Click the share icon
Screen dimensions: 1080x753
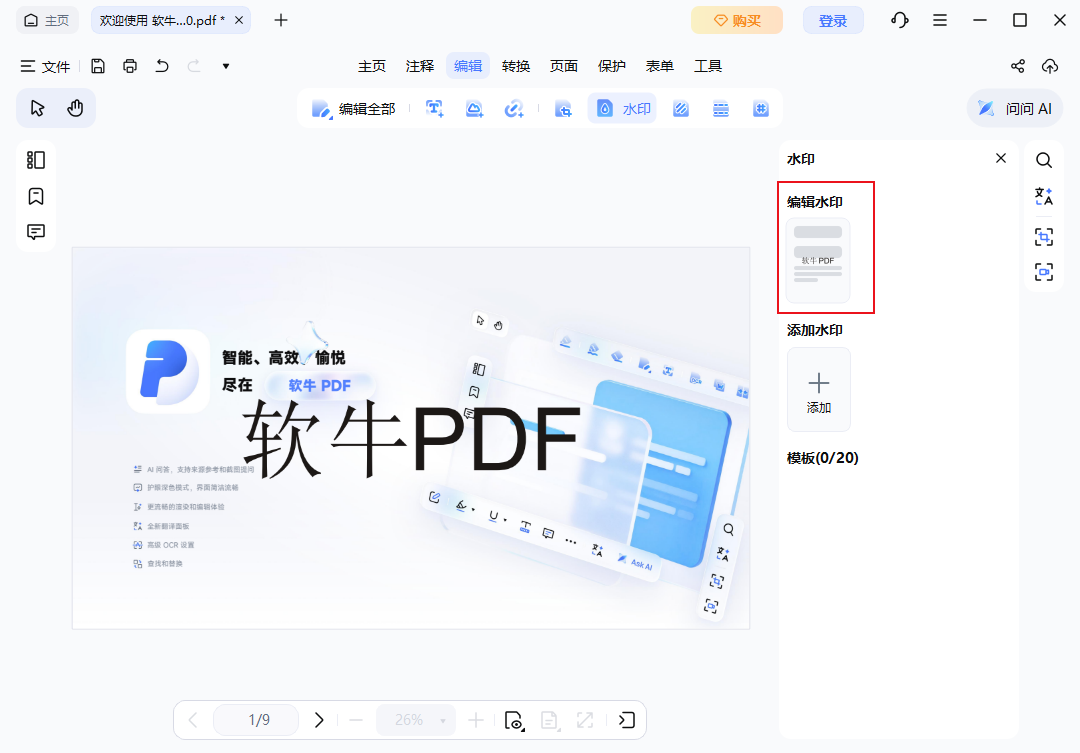pos(1017,66)
